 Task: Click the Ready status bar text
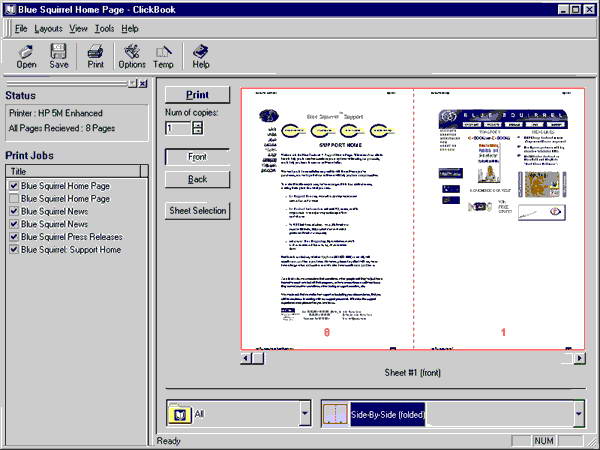168,441
